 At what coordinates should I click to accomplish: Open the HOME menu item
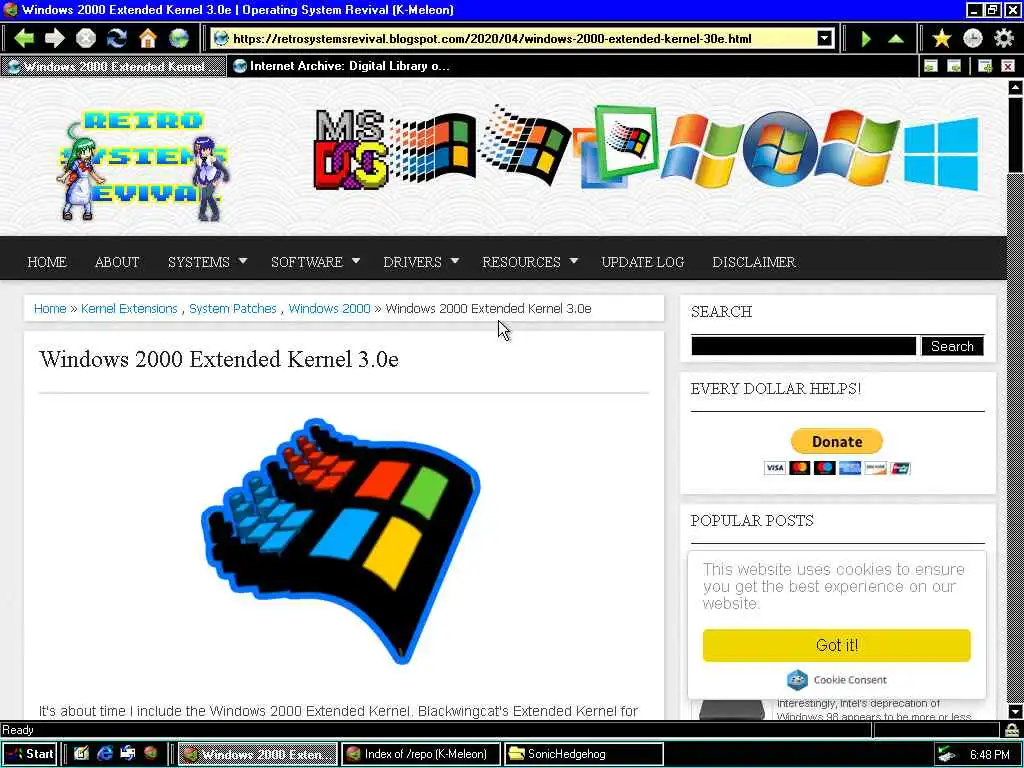click(47, 262)
